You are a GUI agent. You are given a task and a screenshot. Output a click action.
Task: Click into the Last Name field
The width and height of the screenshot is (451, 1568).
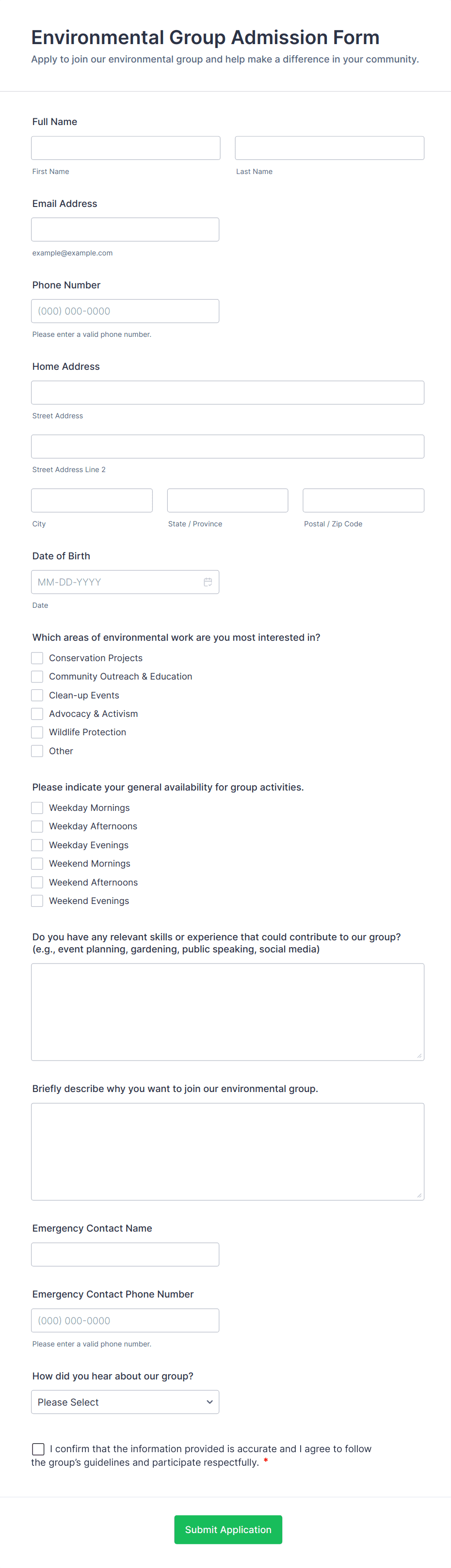329,148
